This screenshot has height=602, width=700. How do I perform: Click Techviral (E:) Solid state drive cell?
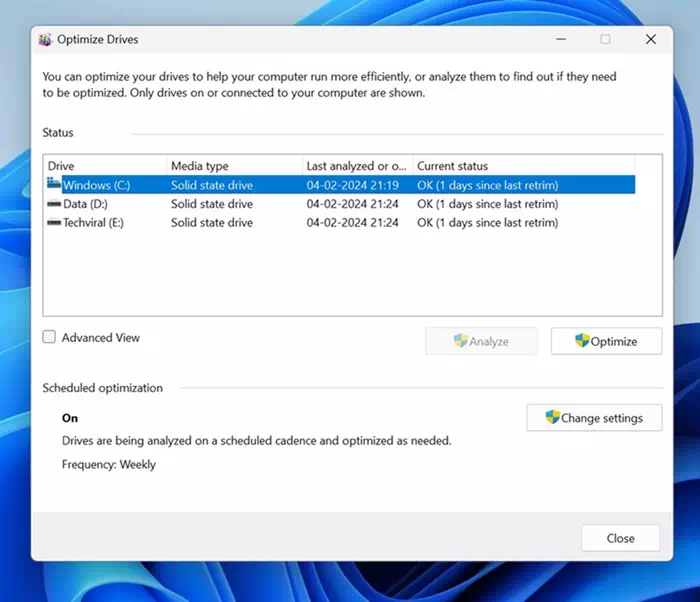click(x=212, y=222)
